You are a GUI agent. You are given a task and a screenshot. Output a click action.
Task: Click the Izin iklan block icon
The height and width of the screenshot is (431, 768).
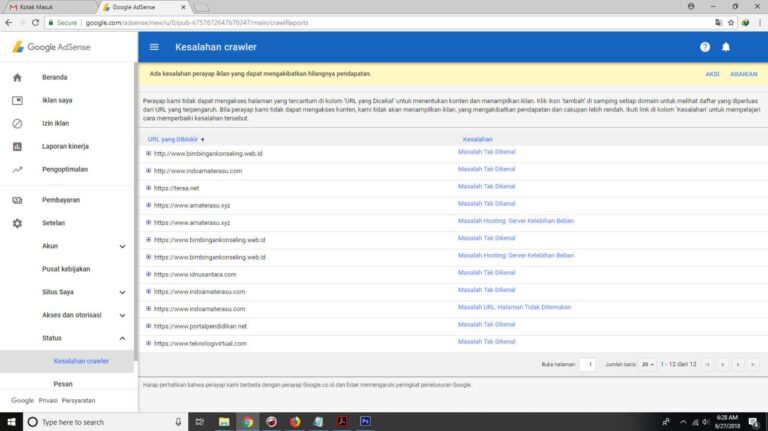click(17, 123)
